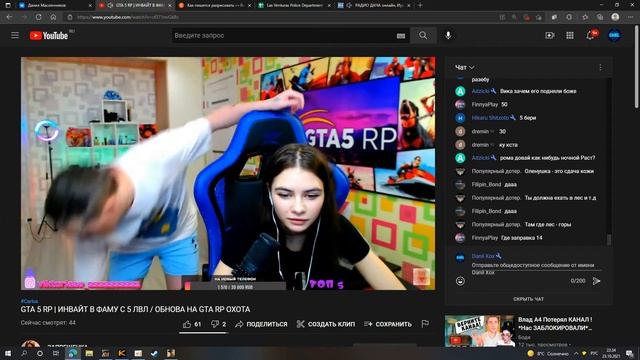Image resolution: width=640 pixels, height=360 pixels.
Task: Open the Create video camera icon
Action: (550, 36)
